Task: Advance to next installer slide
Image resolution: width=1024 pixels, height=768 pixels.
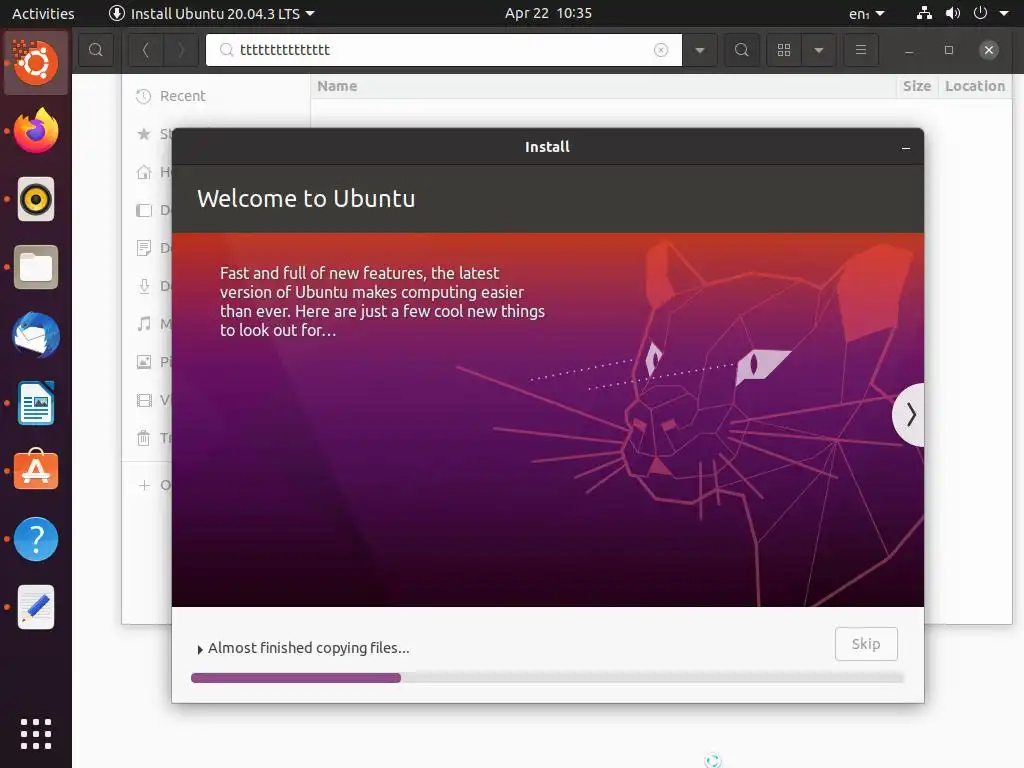Action: point(910,415)
